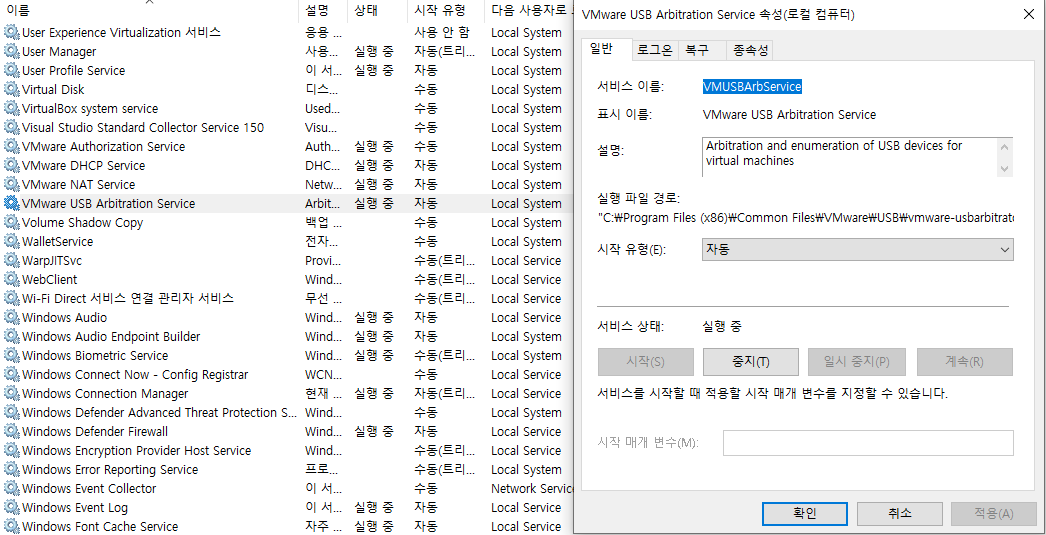
Task: Close the VMware USB Arbitration properties dialog
Action: tap(1028, 15)
